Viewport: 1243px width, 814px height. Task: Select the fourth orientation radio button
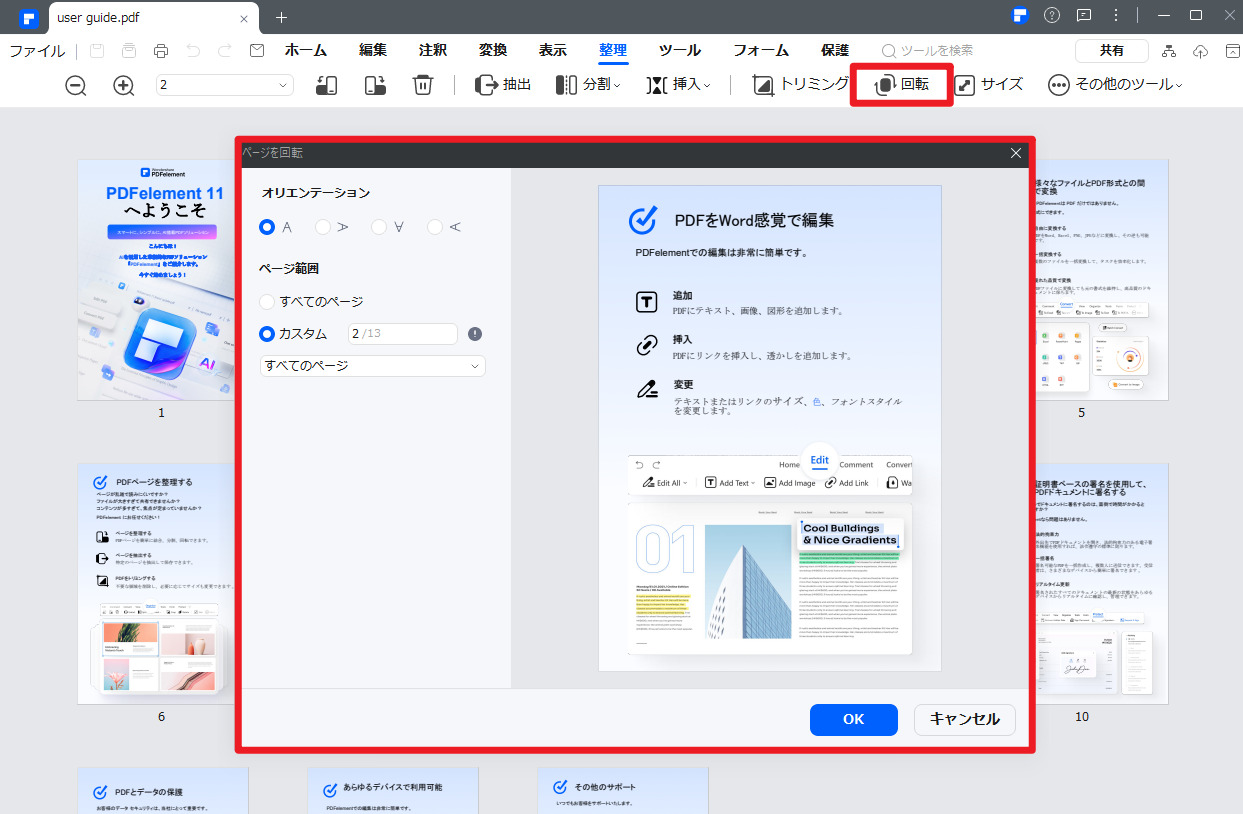point(435,227)
